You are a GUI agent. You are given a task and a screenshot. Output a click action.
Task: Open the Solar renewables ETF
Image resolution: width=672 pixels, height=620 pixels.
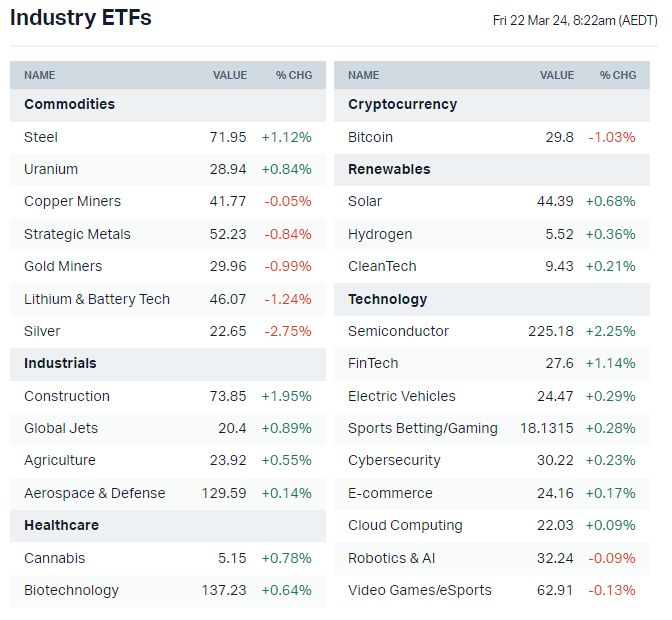(365, 201)
